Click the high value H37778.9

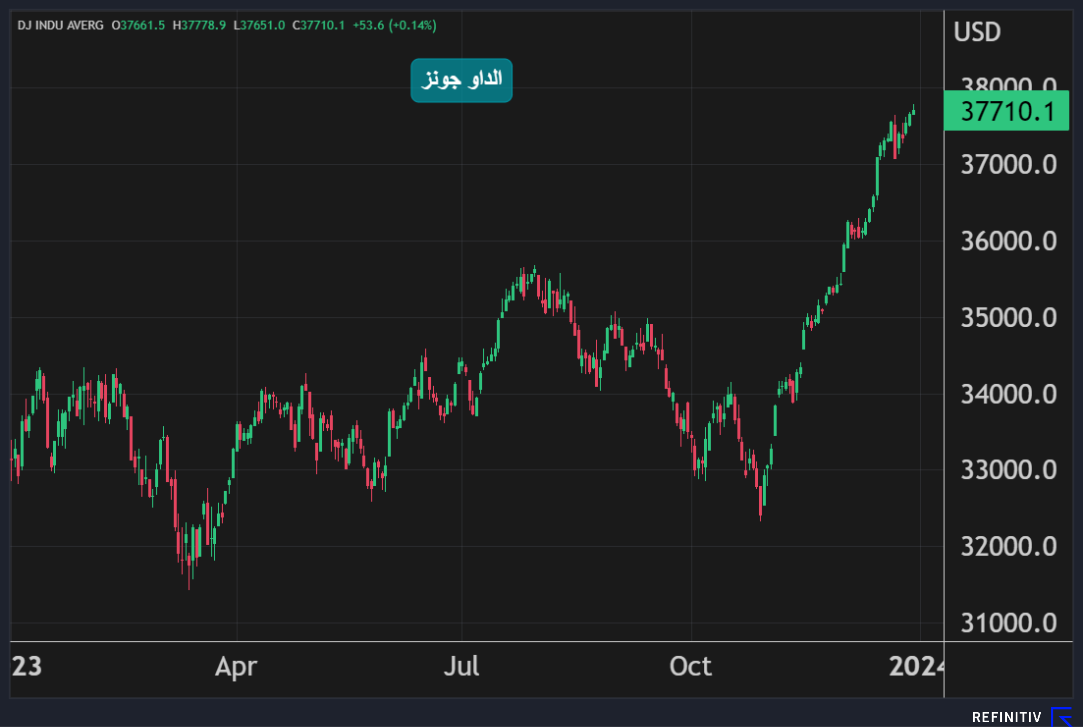point(199,26)
